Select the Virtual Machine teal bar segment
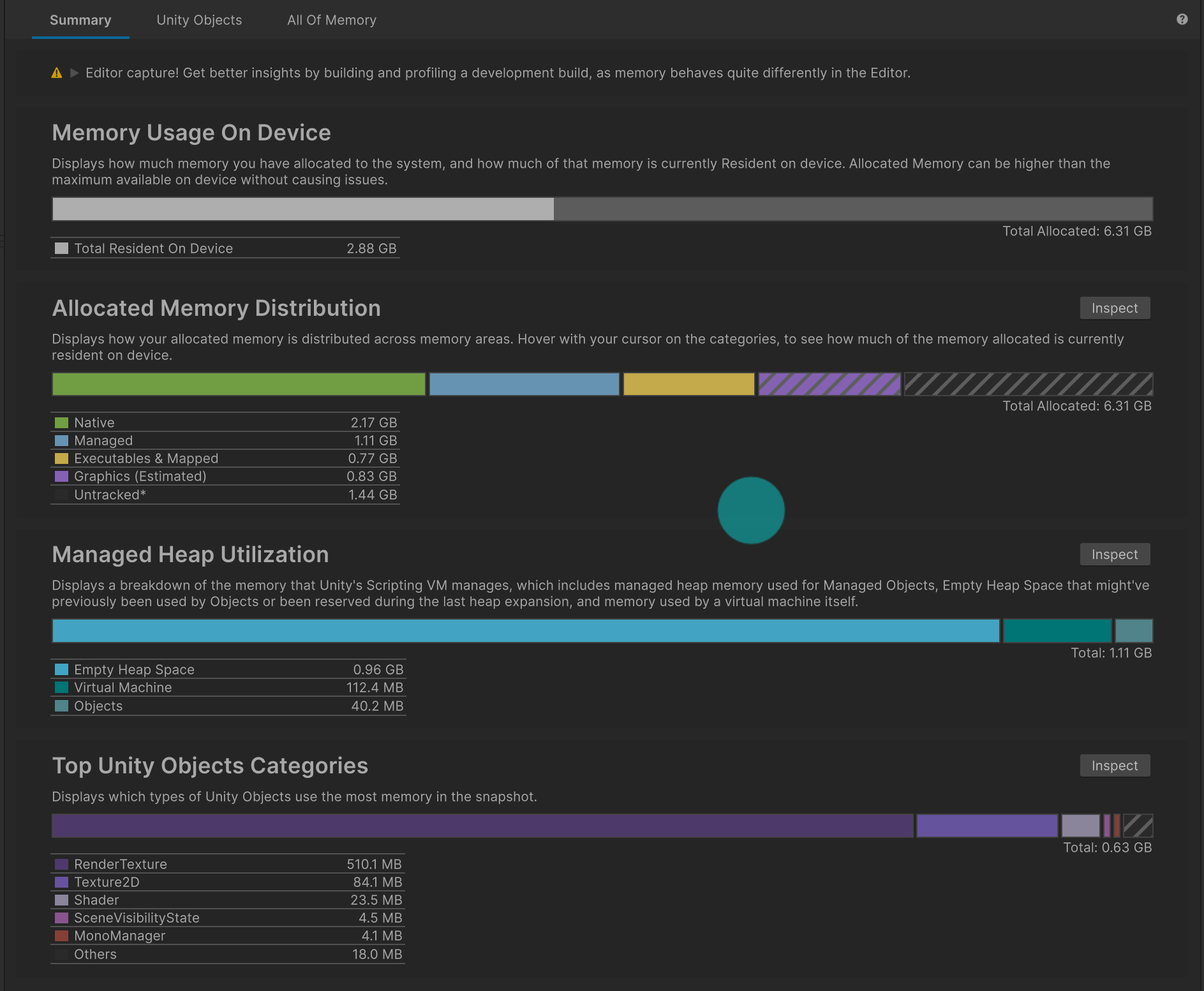The image size is (1204, 991). (x=1057, y=631)
